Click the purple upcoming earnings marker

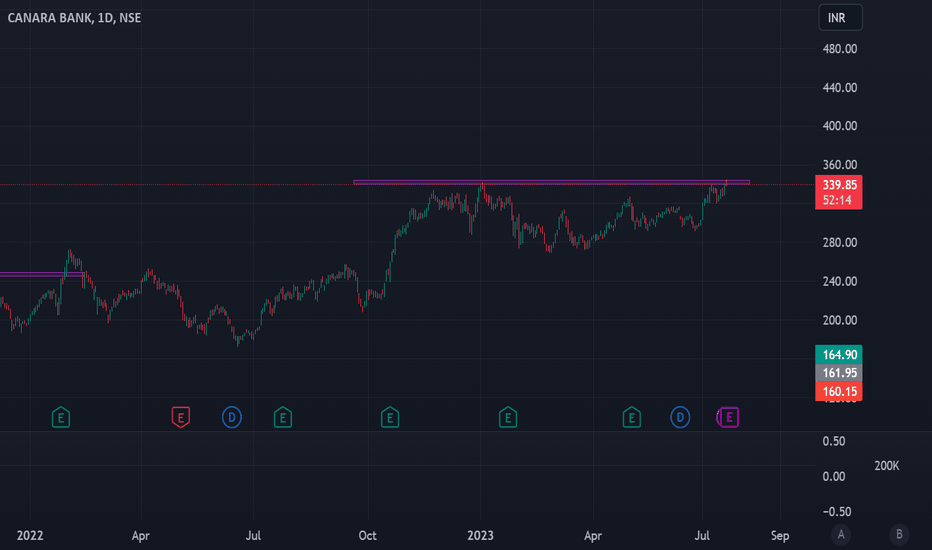pyautogui.click(x=729, y=417)
